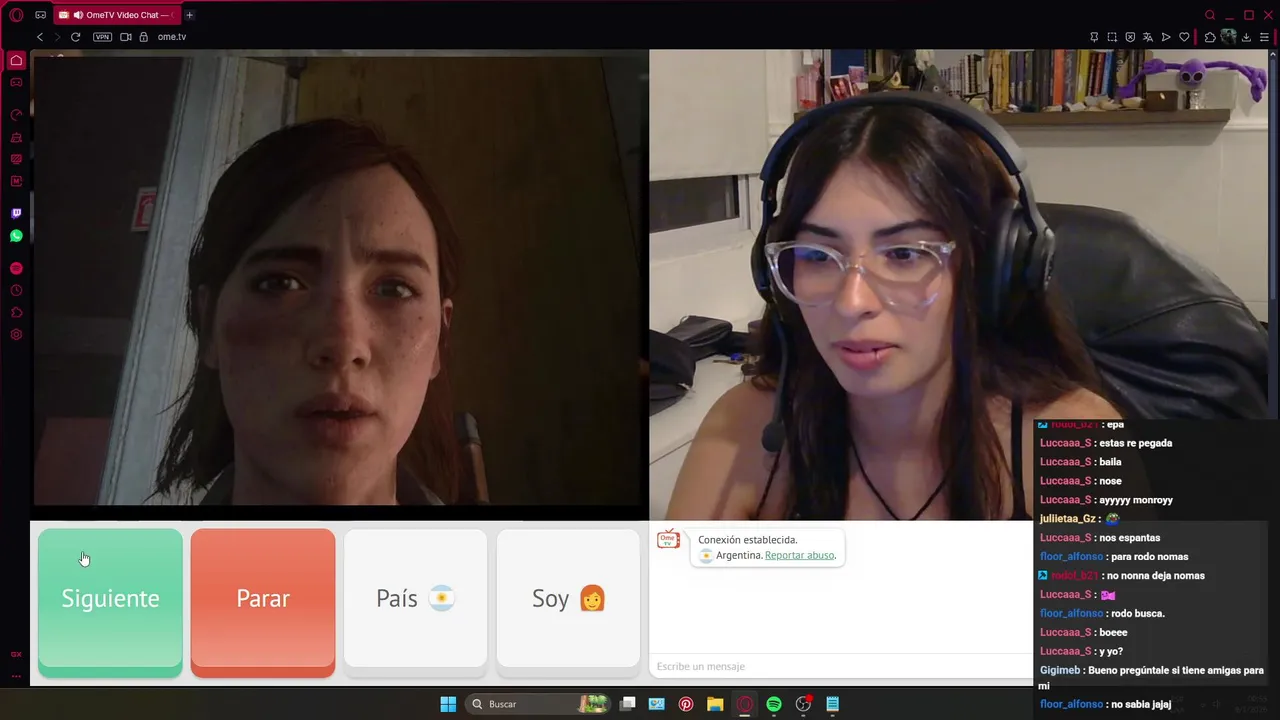Take a snapshot with the capture icon
Viewport: 1280px width, 720px height.
pos(1112,37)
